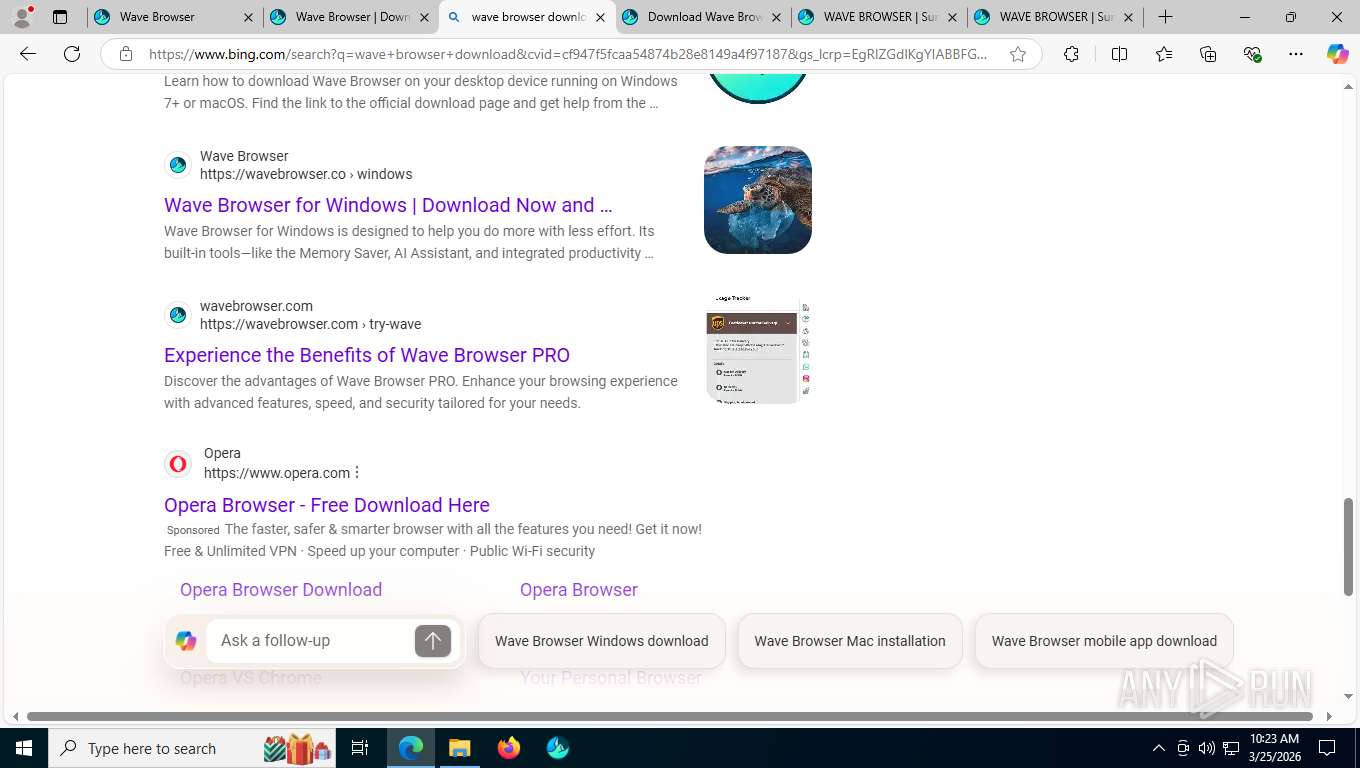The width and height of the screenshot is (1360, 768).
Task: Close the 'Download Wave Brow' tab
Action: [x=777, y=17]
